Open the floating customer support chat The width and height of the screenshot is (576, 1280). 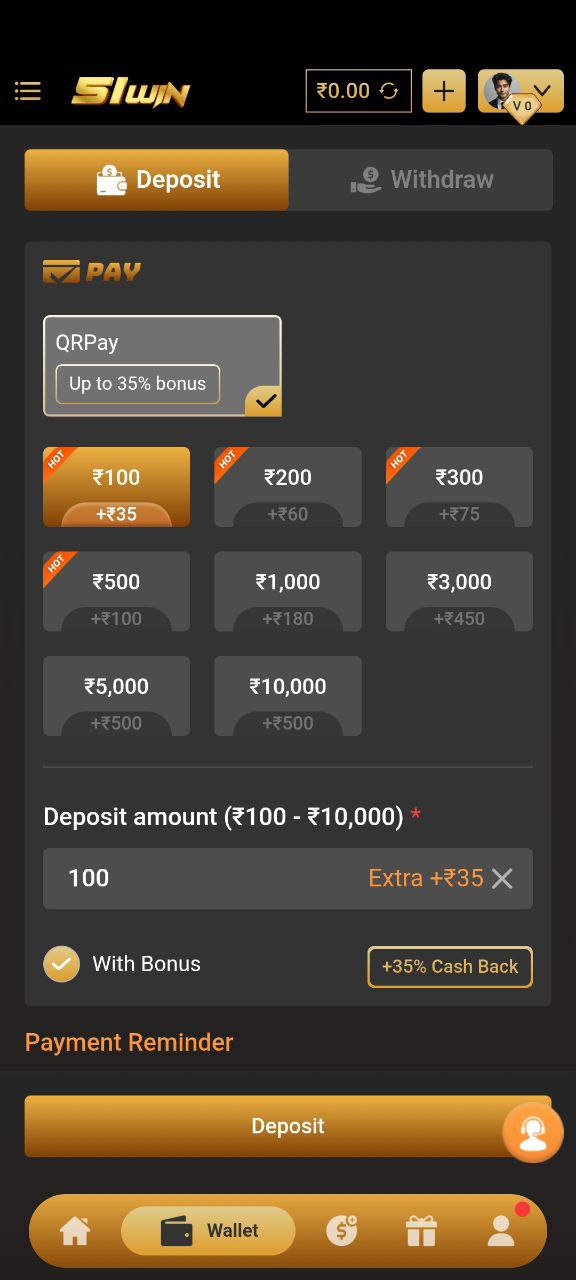(x=533, y=1131)
